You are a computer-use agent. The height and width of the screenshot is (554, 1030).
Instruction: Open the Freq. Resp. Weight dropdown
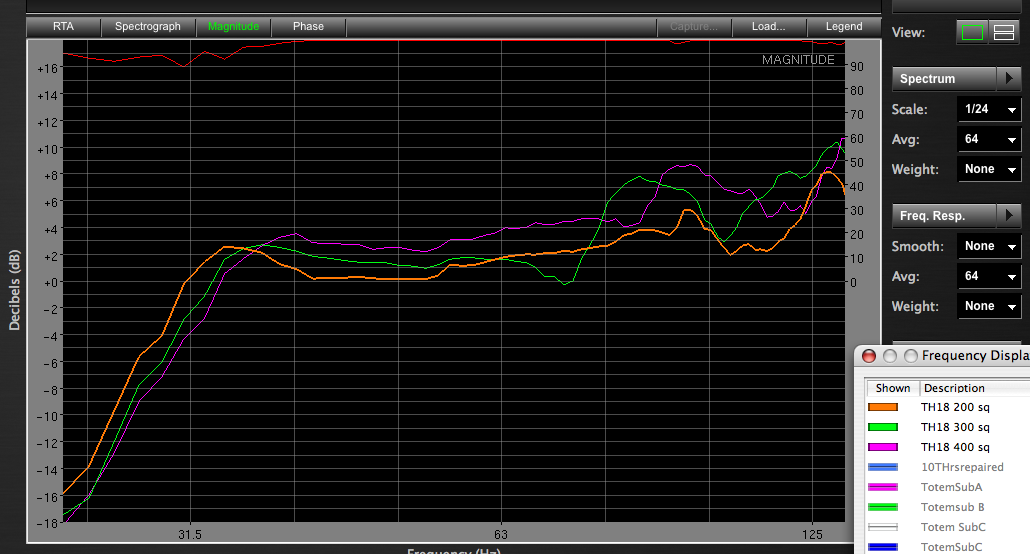(989, 306)
